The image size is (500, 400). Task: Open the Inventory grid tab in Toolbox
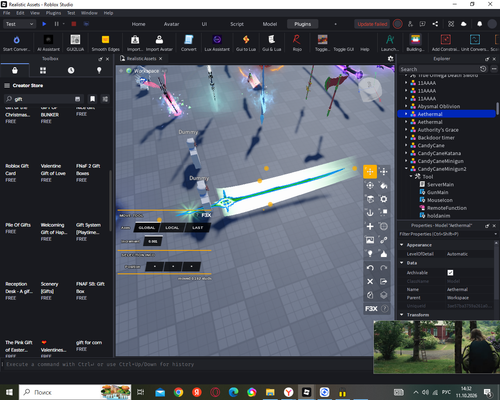point(43,70)
